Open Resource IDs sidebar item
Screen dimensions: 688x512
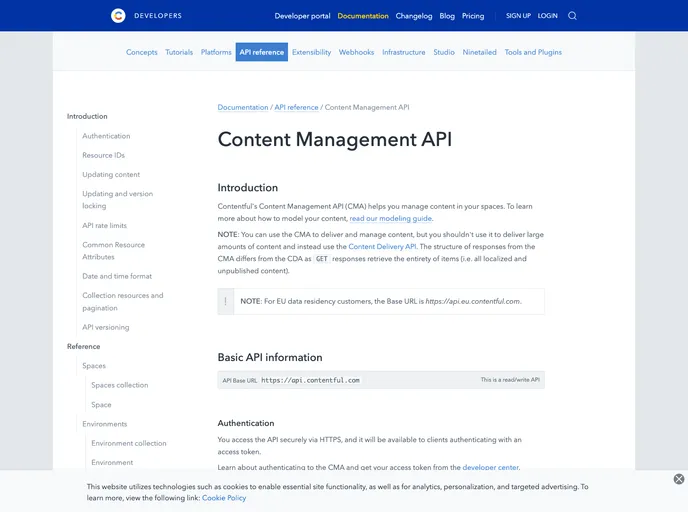coord(104,155)
